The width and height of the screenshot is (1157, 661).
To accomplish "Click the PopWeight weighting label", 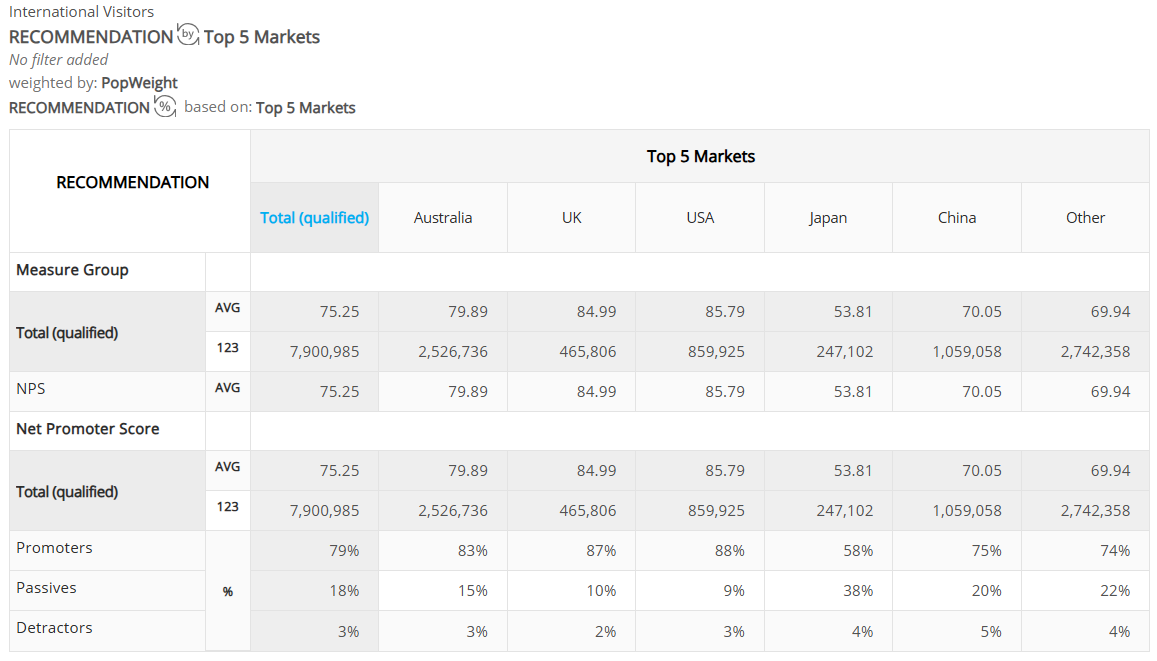I will point(139,83).
